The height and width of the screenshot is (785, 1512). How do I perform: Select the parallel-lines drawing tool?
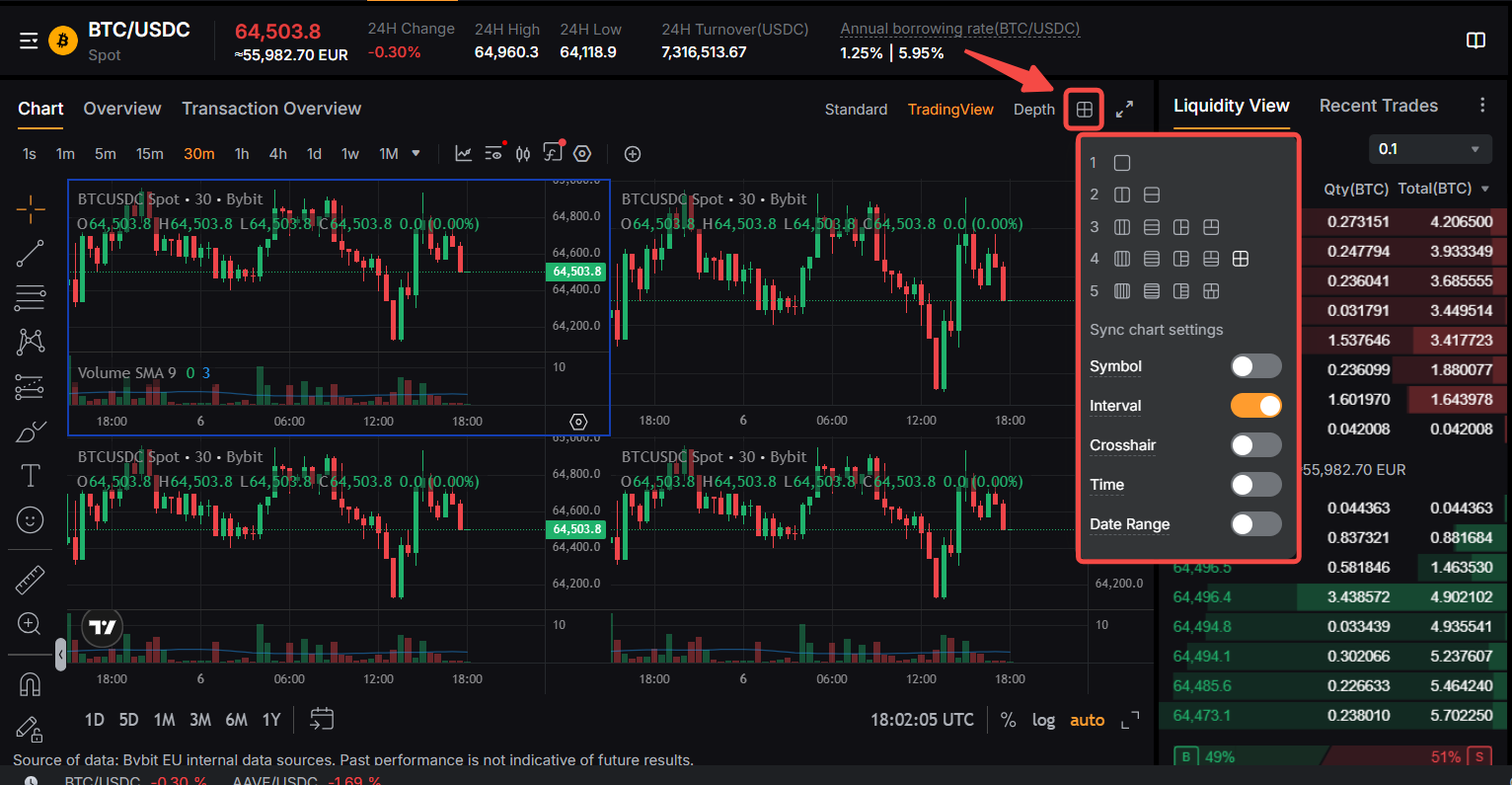coord(31,297)
